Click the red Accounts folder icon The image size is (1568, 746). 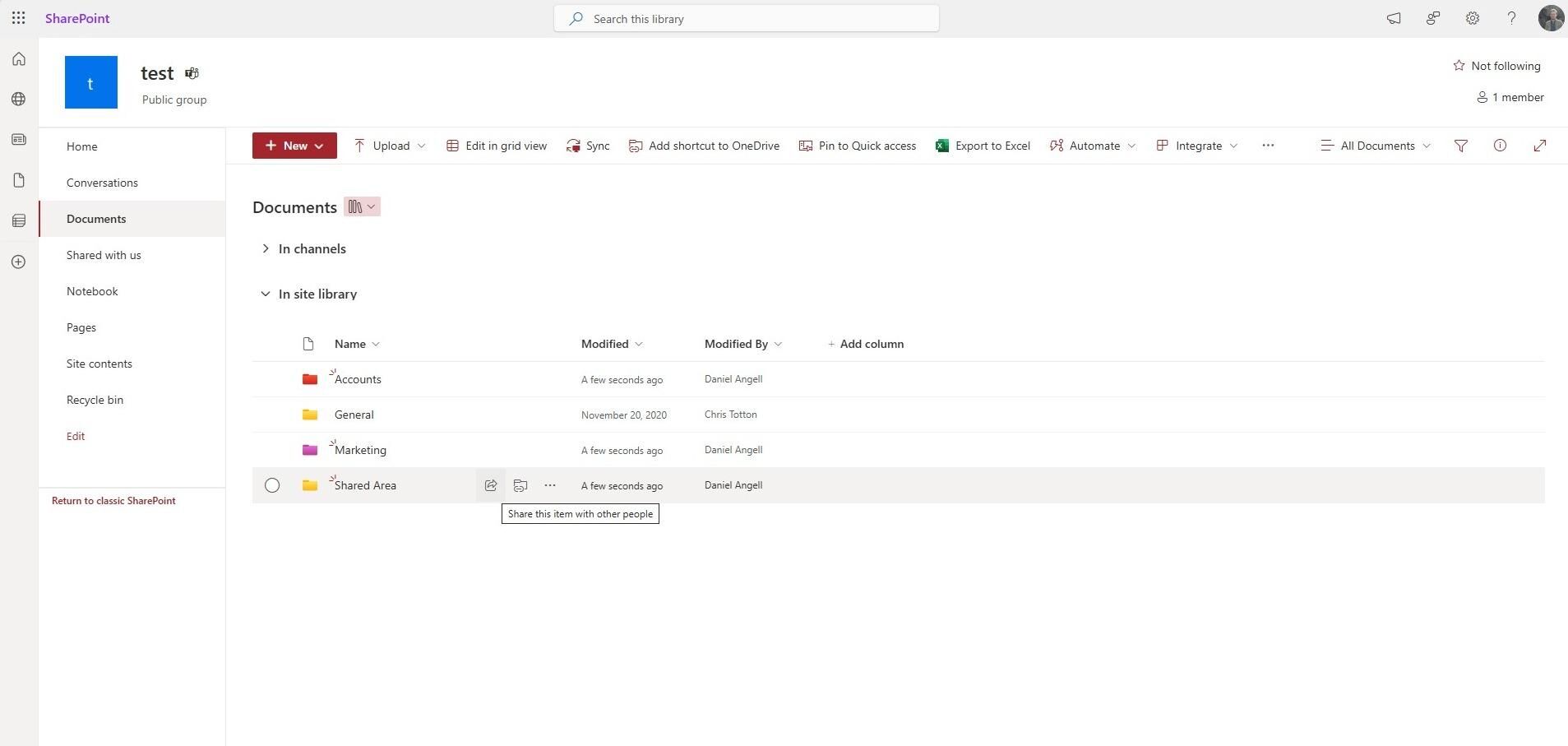[x=310, y=379]
